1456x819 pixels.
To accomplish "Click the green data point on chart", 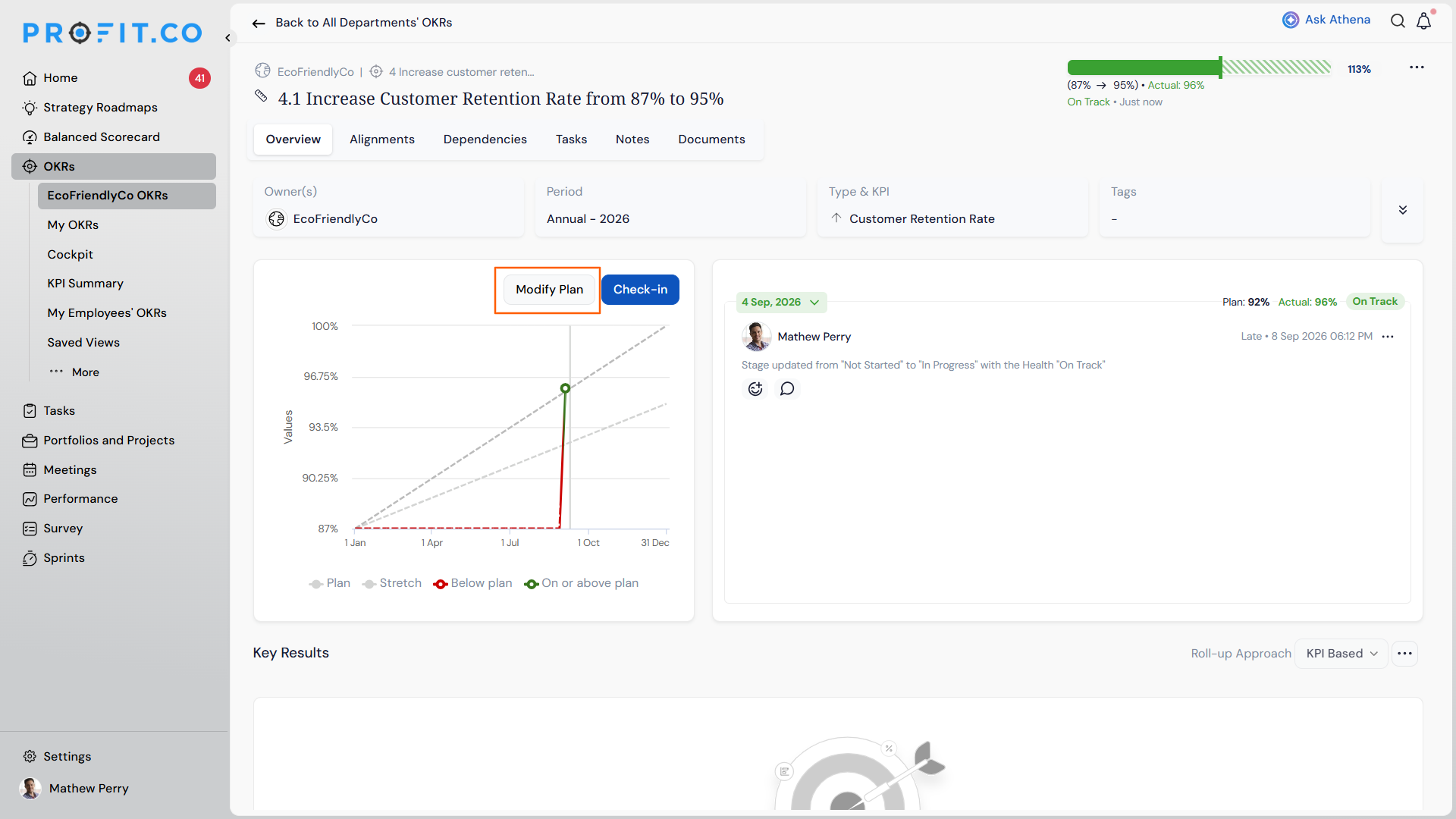I will tap(565, 388).
